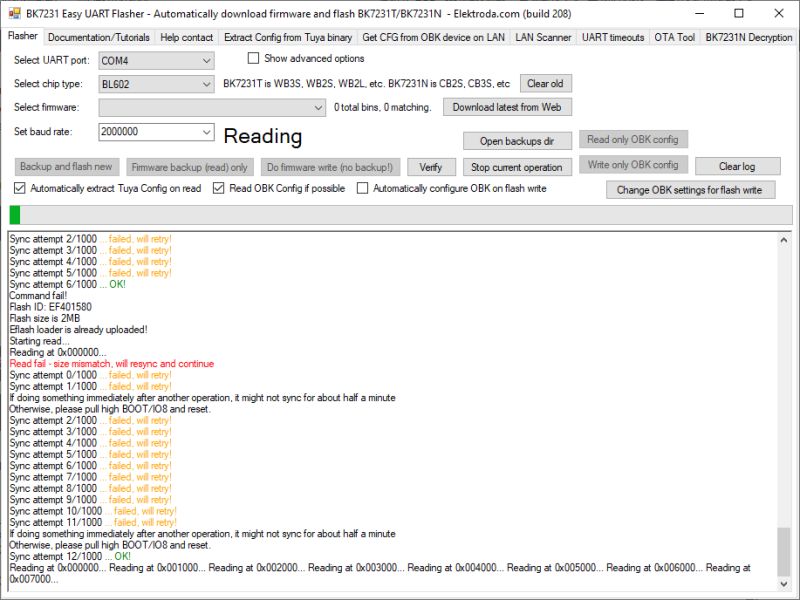Enable Show advanced options
The height and width of the screenshot is (600, 800).
point(253,58)
